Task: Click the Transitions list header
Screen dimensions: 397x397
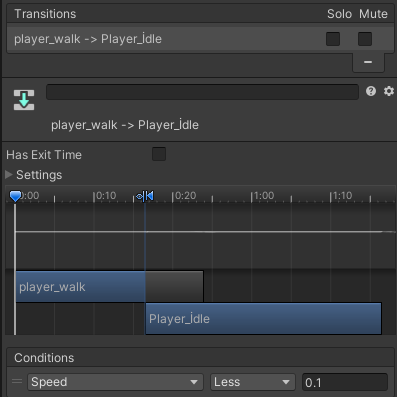Action: pyautogui.click(x=200, y=14)
